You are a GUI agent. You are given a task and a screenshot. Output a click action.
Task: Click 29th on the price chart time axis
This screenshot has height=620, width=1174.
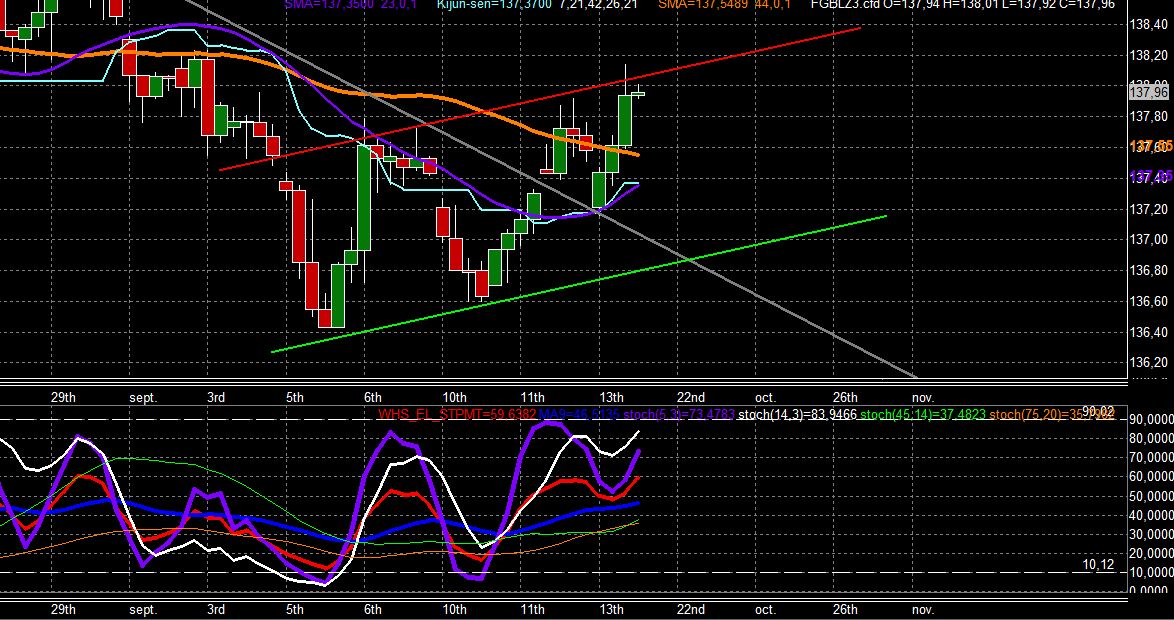pyautogui.click(x=63, y=397)
